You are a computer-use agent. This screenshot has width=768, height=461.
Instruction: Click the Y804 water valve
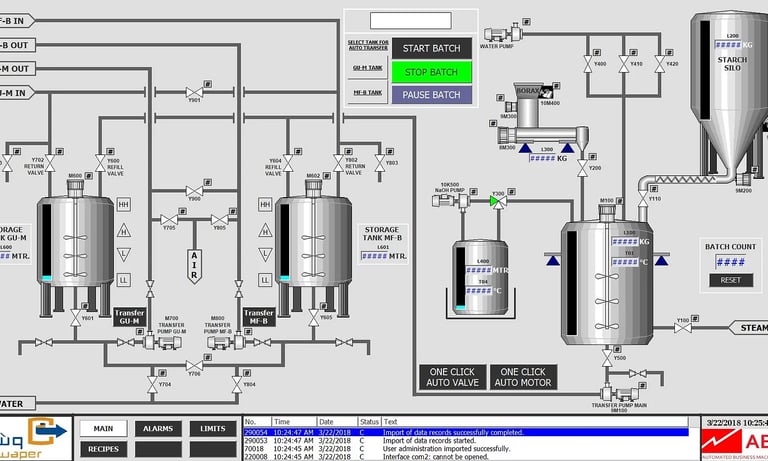pyautogui.click(x=237, y=384)
